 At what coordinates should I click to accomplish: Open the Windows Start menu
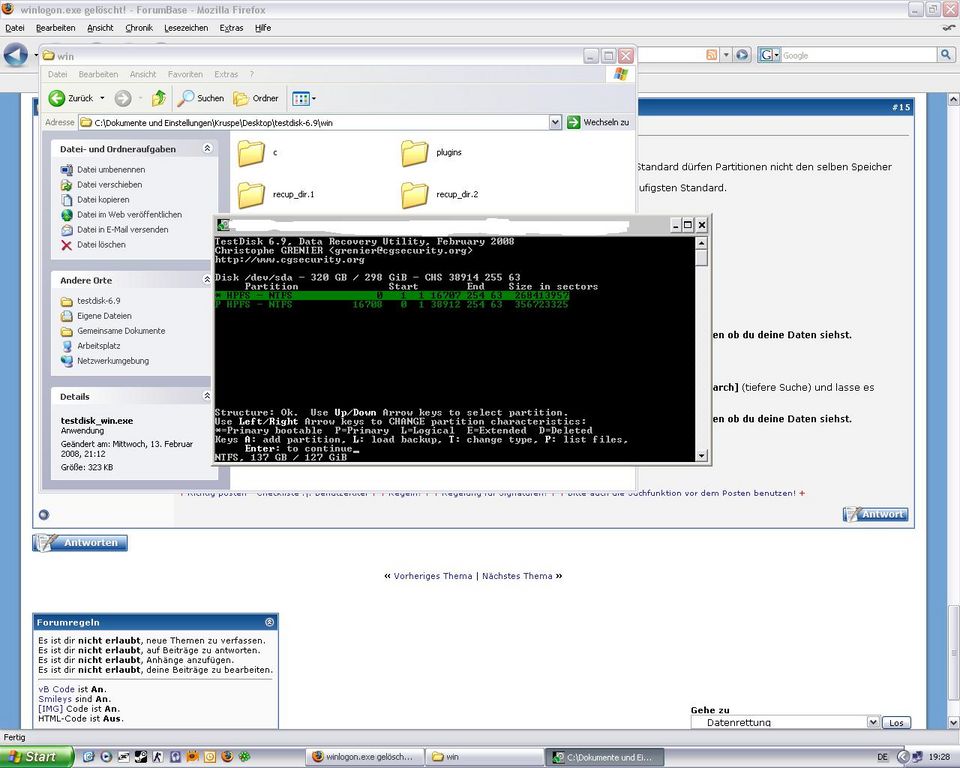click(x=36, y=757)
